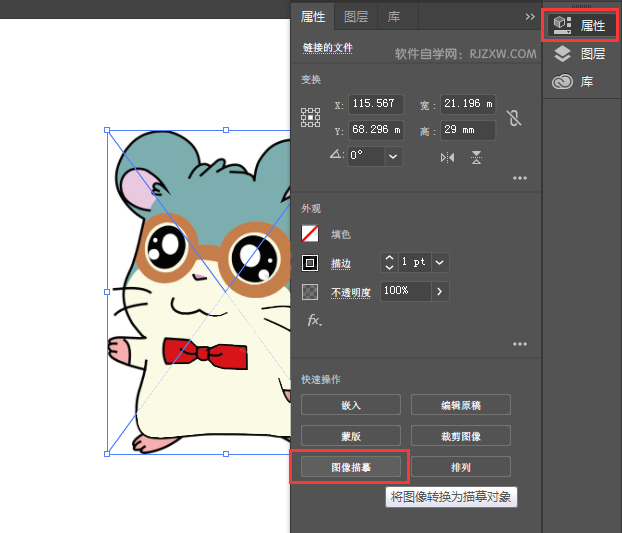Click the 图像描摹 button

click(351, 467)
